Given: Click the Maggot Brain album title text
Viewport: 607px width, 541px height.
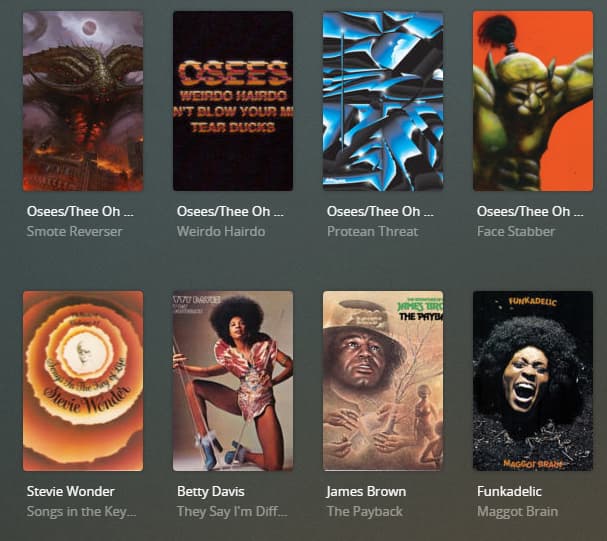Looking at the screenshot, I should coord(518,512).
